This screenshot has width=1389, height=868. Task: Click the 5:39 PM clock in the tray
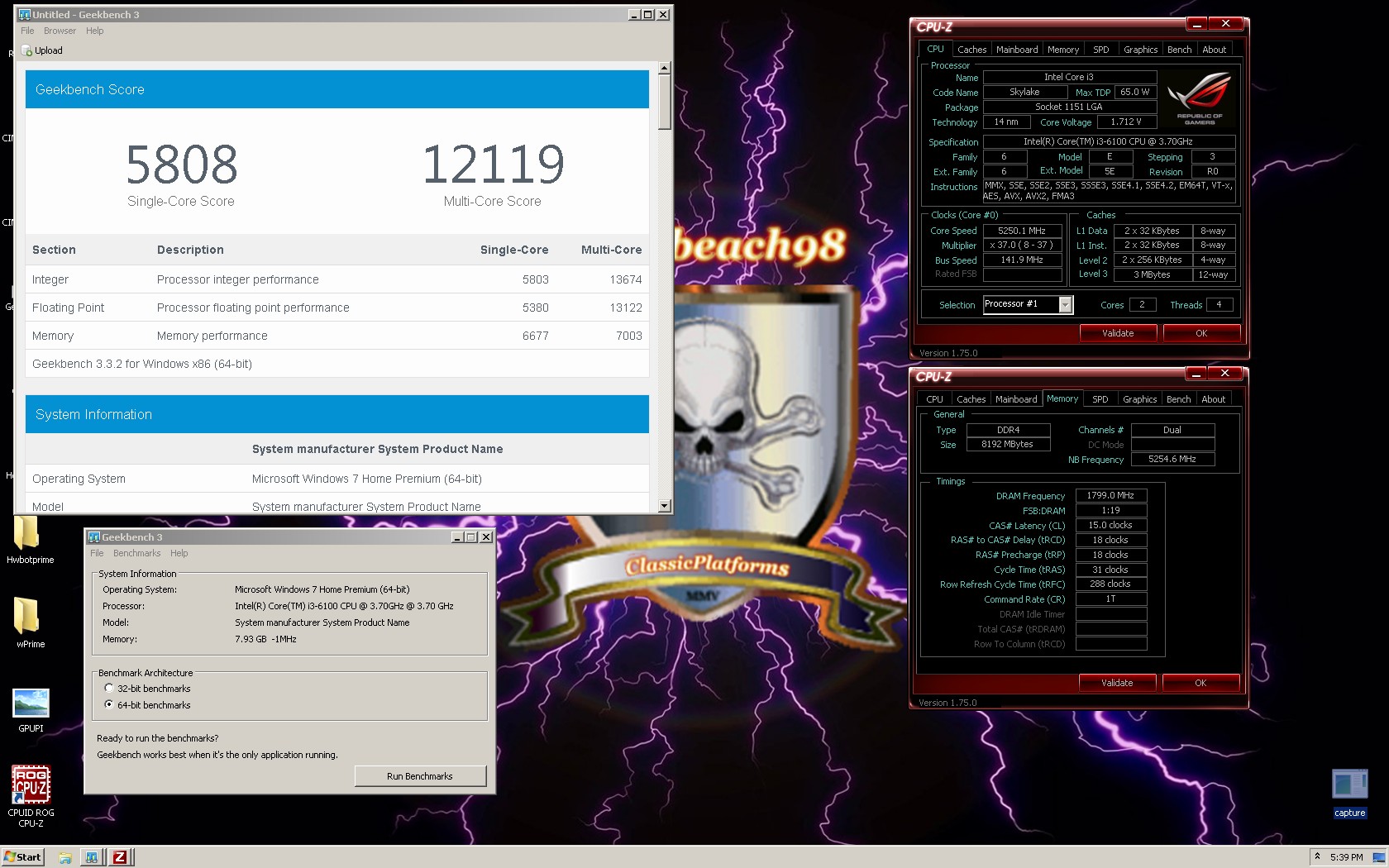(x=1346, y=857)
